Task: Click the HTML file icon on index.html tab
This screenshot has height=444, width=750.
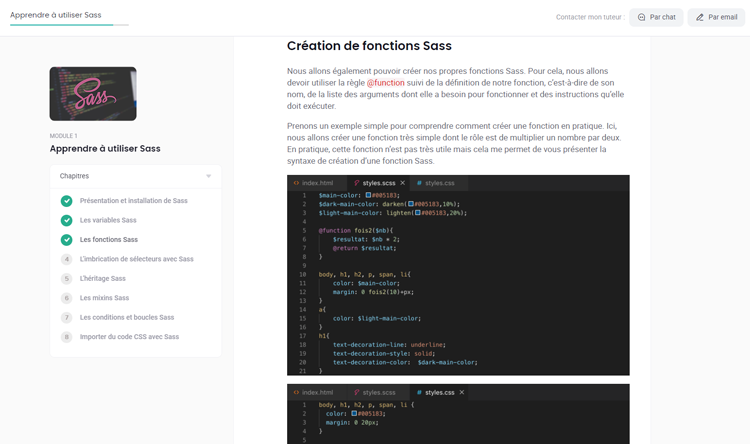Action: click(x=296, y=183)
